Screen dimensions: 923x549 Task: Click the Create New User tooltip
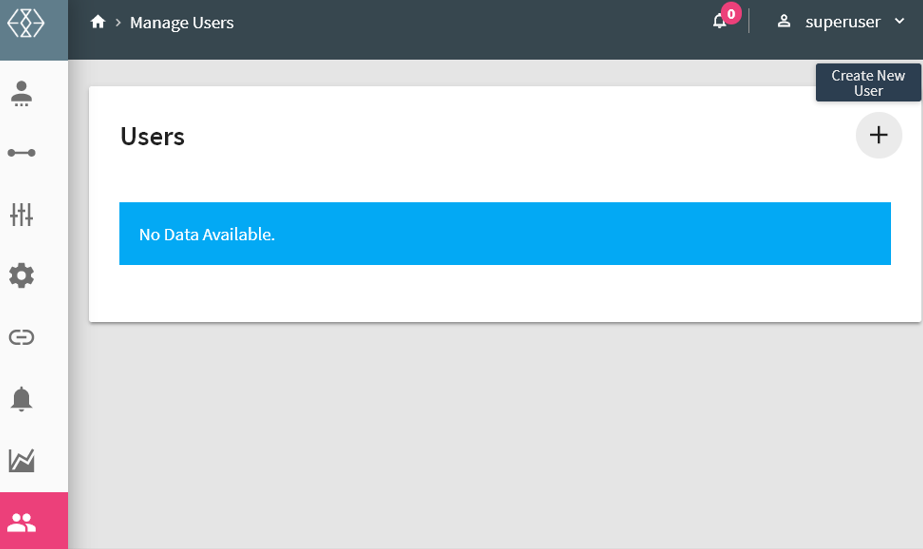pos(868,83)
